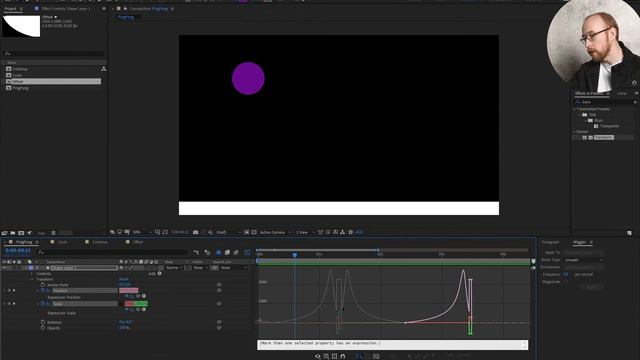Open the resolution Half dropdown in viewer

click(x=229, y=232)
